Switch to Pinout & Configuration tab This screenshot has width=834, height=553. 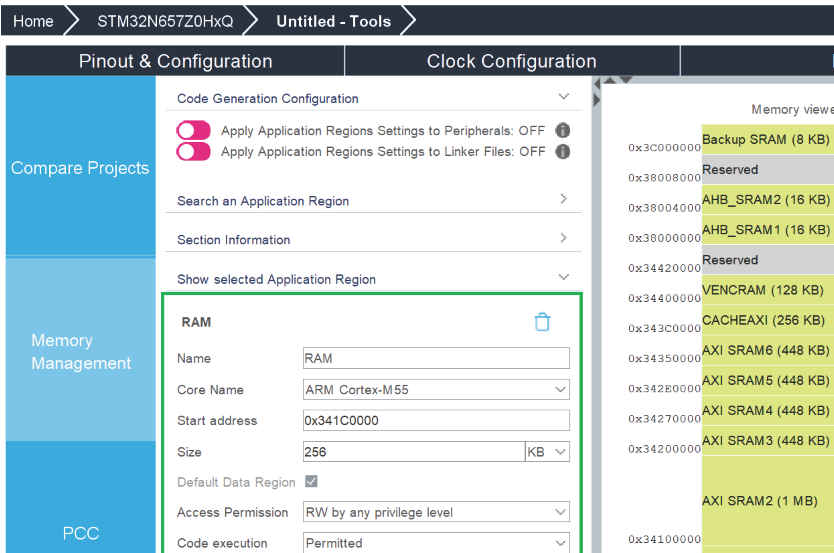pyautogui.click(x=176, y=61)
